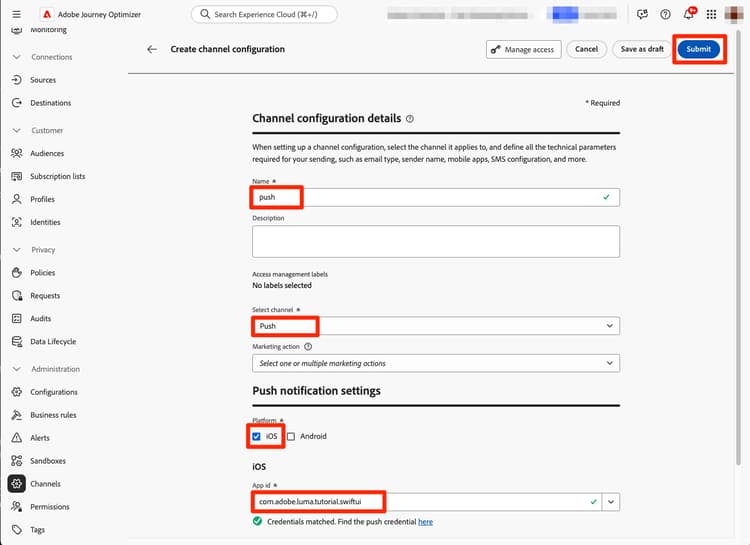750x545 pixels.
Task: Click the Audiences icon in sidebar
Action: [17, 153]
